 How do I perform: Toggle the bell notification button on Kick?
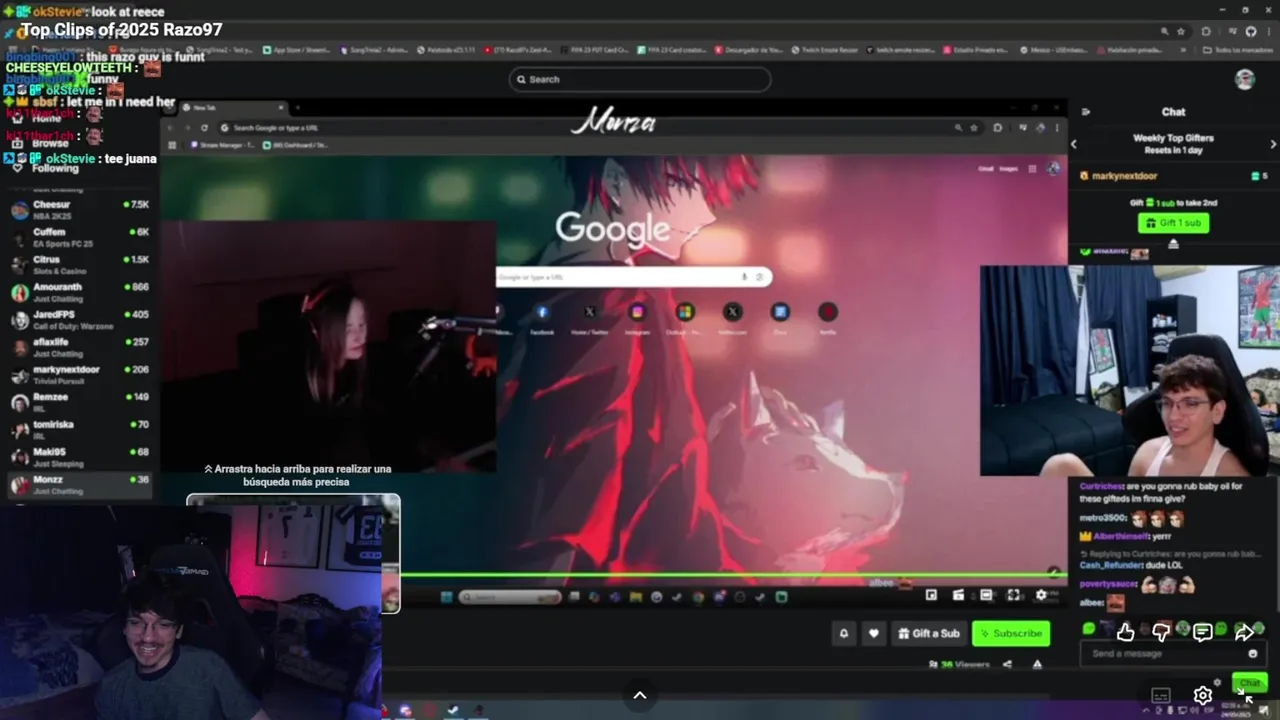pyautogui.click(x=843, y=633)
